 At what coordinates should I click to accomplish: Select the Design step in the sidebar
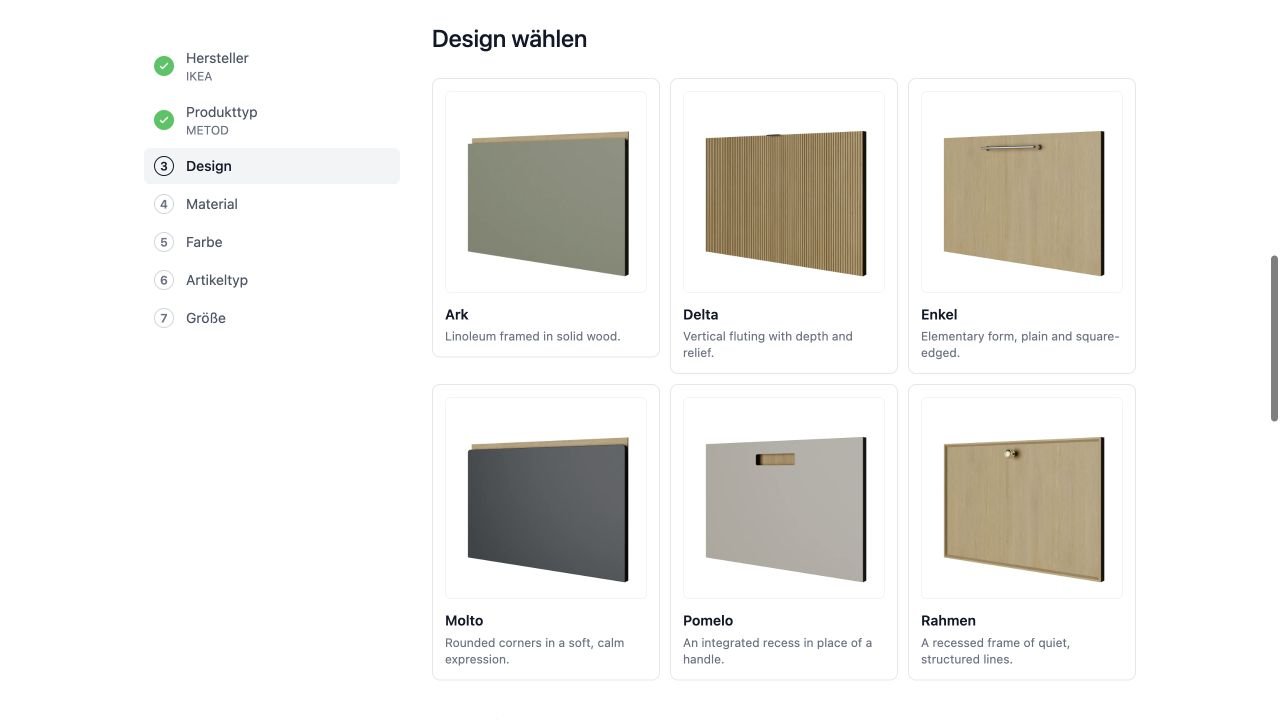pos(272,166)
